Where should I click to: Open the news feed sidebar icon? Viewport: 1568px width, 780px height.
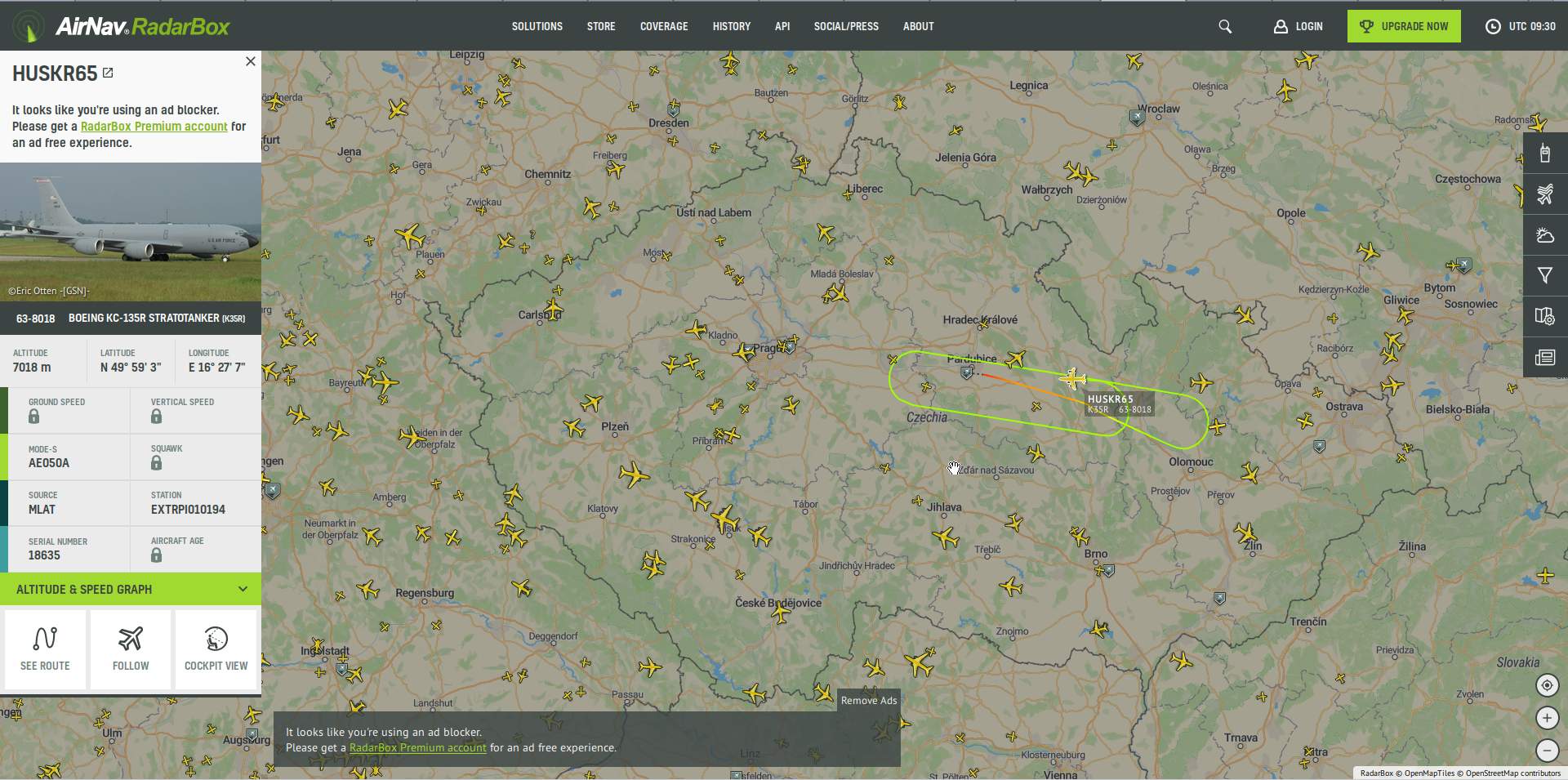(1544, 357)
